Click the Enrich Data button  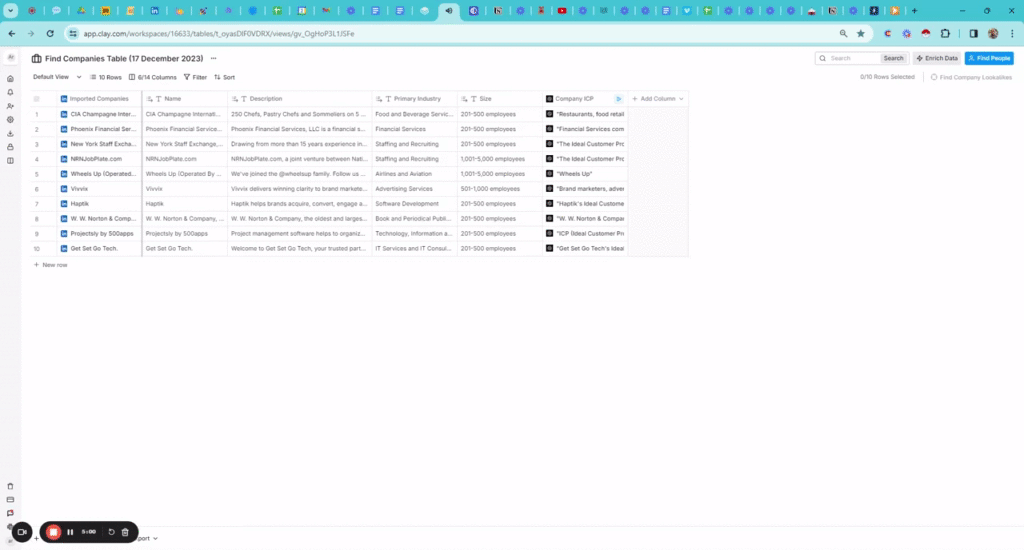(x=936, y=58)
